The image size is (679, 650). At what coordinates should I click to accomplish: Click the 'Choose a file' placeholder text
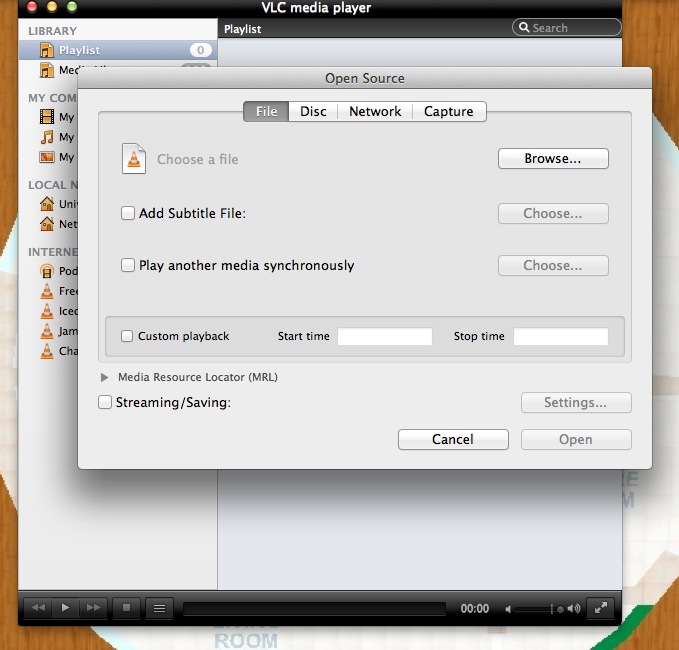[197, 159]
